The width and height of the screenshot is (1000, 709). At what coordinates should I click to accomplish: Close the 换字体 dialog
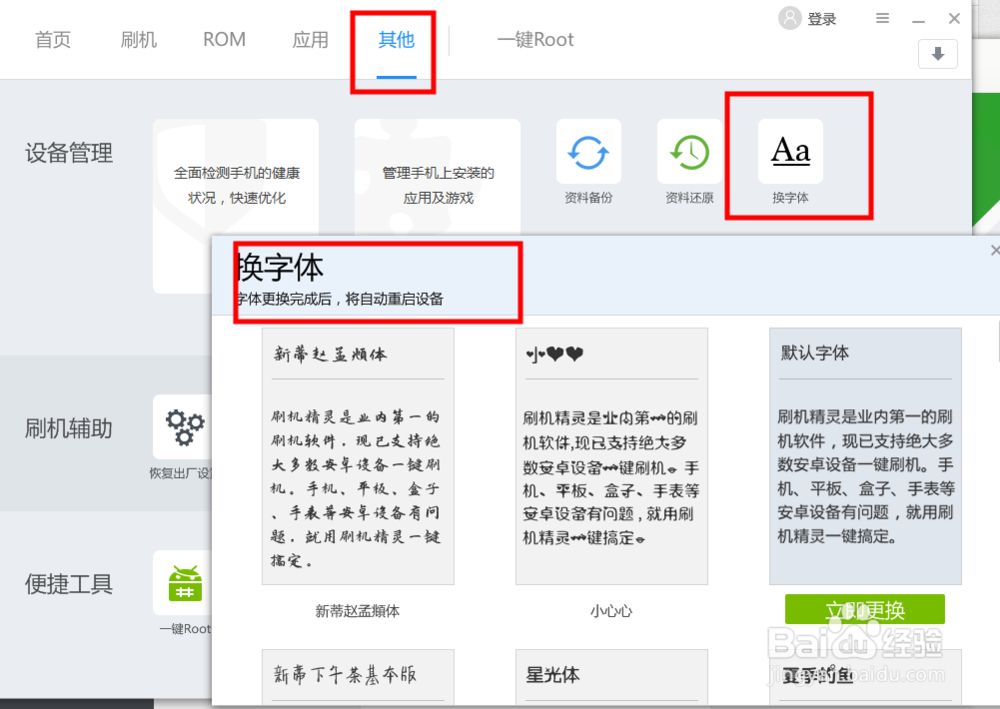(994, 251)
